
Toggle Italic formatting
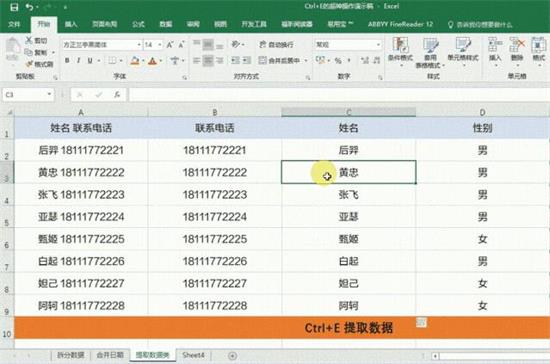pos(79,61)
